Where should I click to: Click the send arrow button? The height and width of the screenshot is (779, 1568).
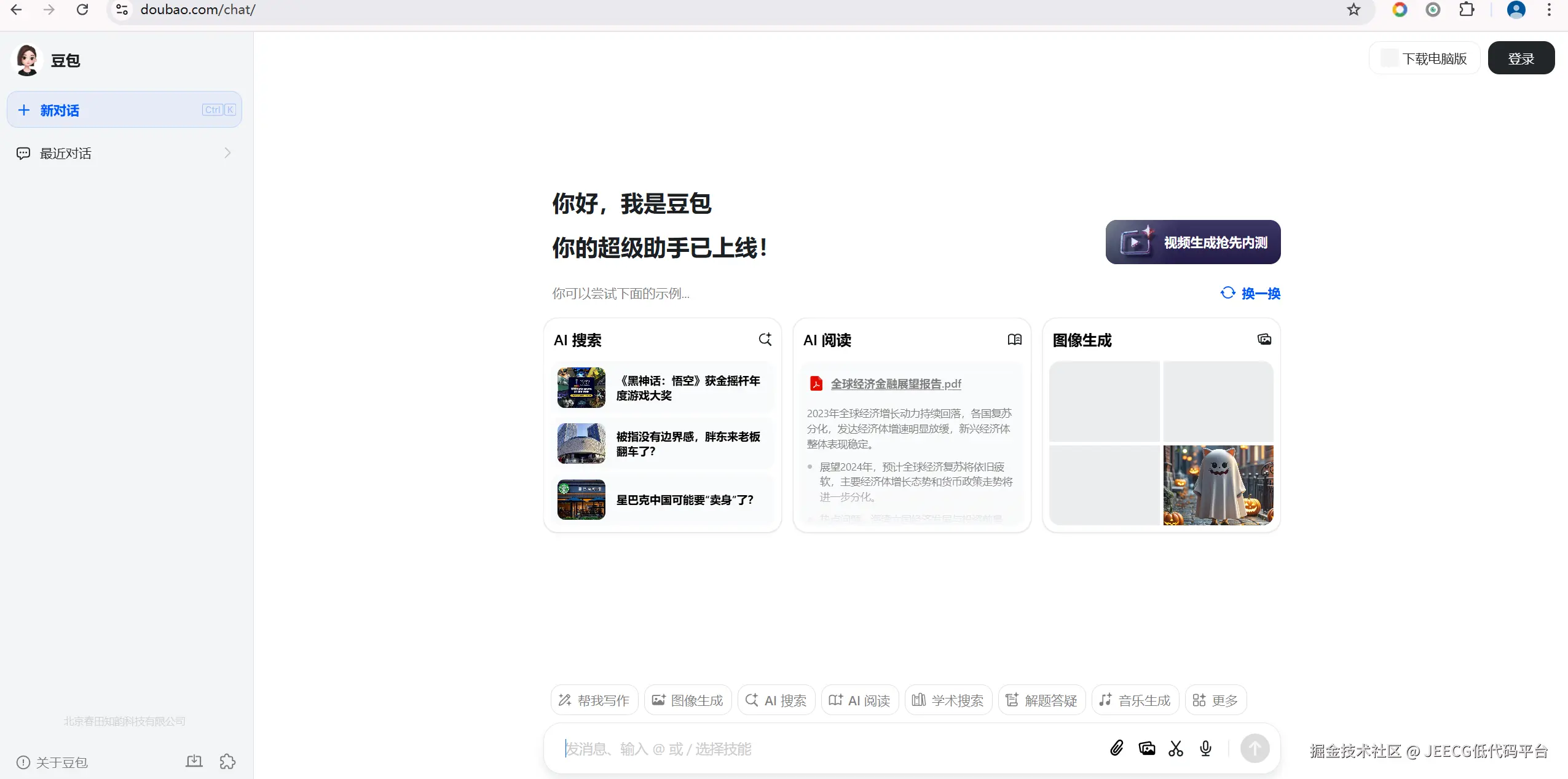pos(1255,748)
